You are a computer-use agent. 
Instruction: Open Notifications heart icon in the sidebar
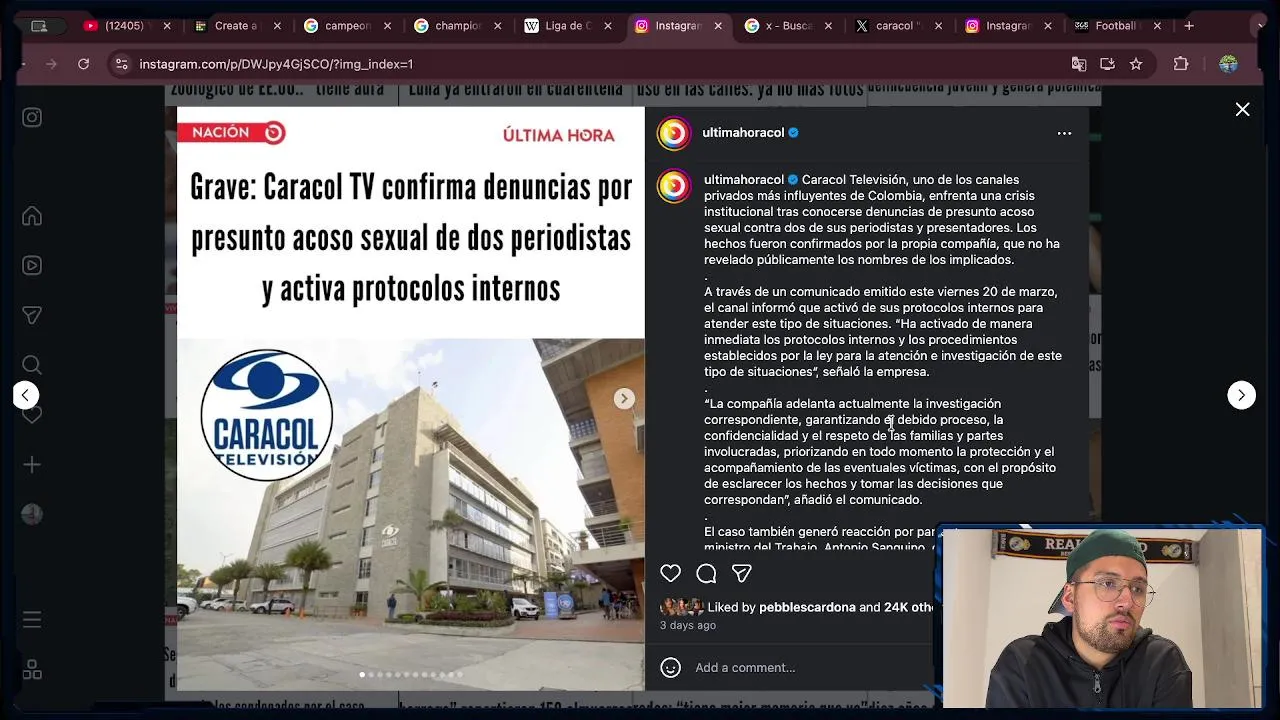pyautogui.click(x=32, y=414)
